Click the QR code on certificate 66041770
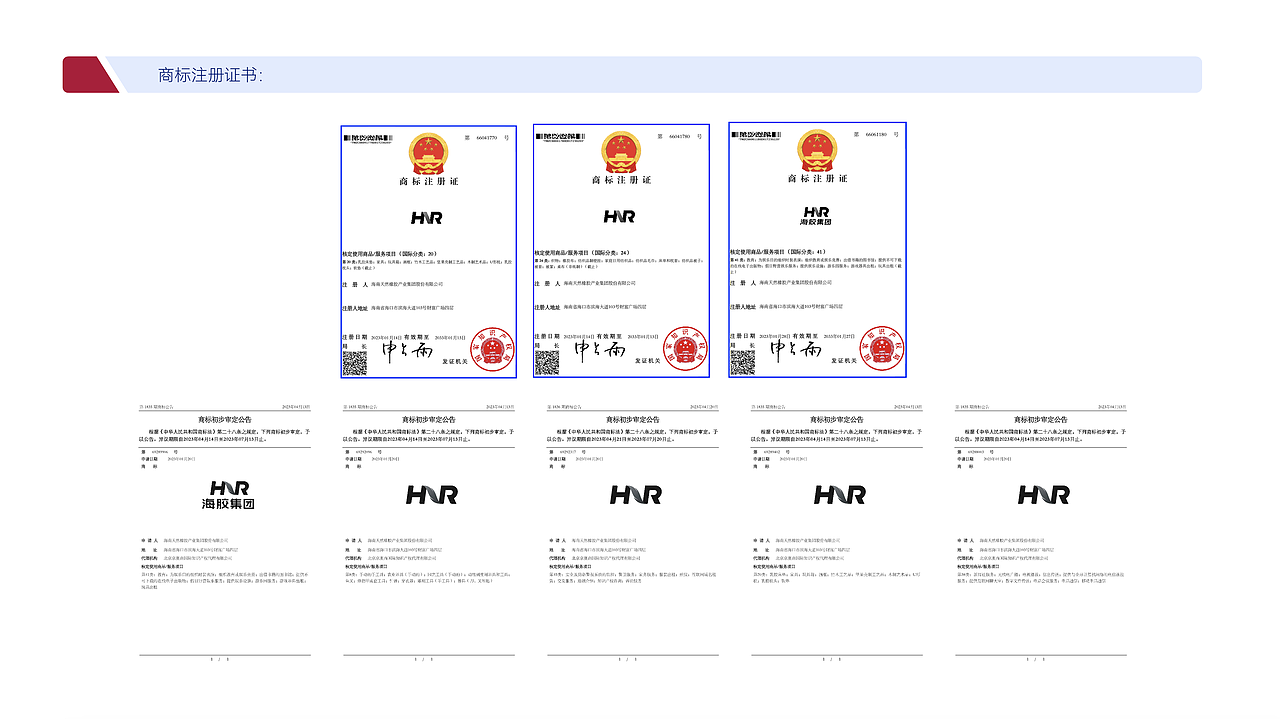Viewport: 1280px width, 719px height. (x=354, y=362)
